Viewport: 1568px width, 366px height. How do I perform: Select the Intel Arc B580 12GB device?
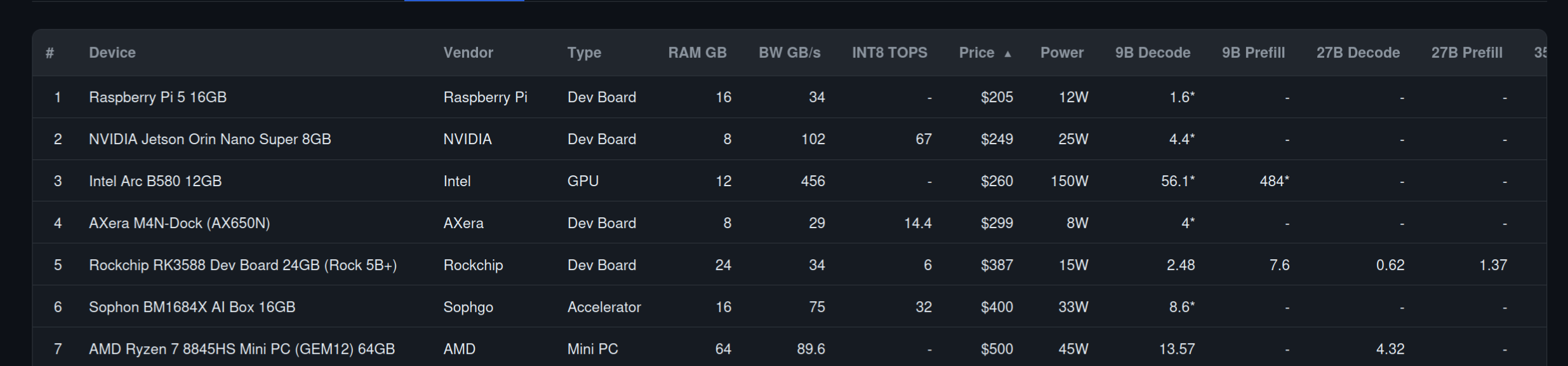[155, 181]
